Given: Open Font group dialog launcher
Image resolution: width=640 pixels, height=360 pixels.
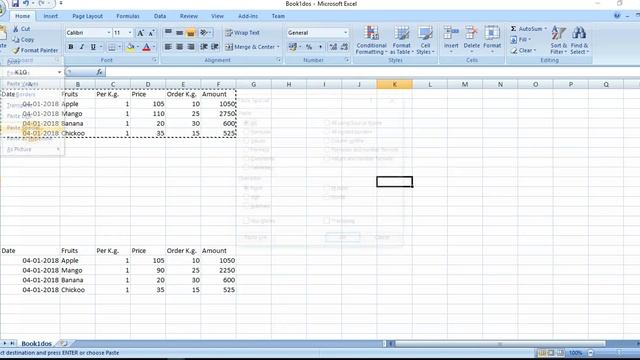Looking at the screenshot, I should pyautogui.click(x=155, y=60).
